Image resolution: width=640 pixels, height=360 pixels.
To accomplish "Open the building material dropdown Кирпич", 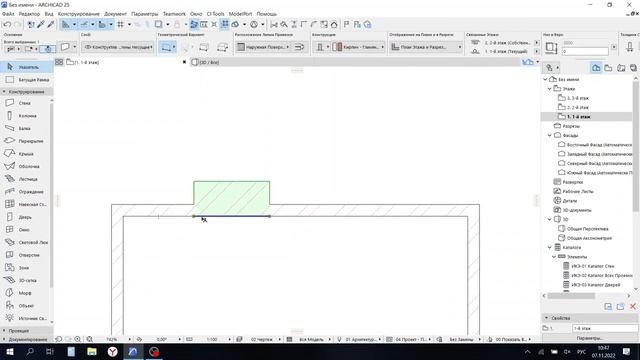I will [359, 47].
